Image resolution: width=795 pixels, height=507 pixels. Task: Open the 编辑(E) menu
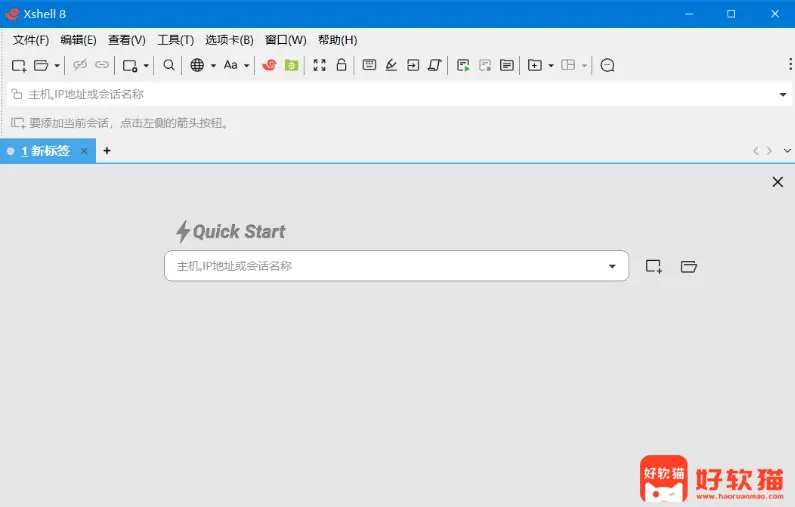(78, 40)
